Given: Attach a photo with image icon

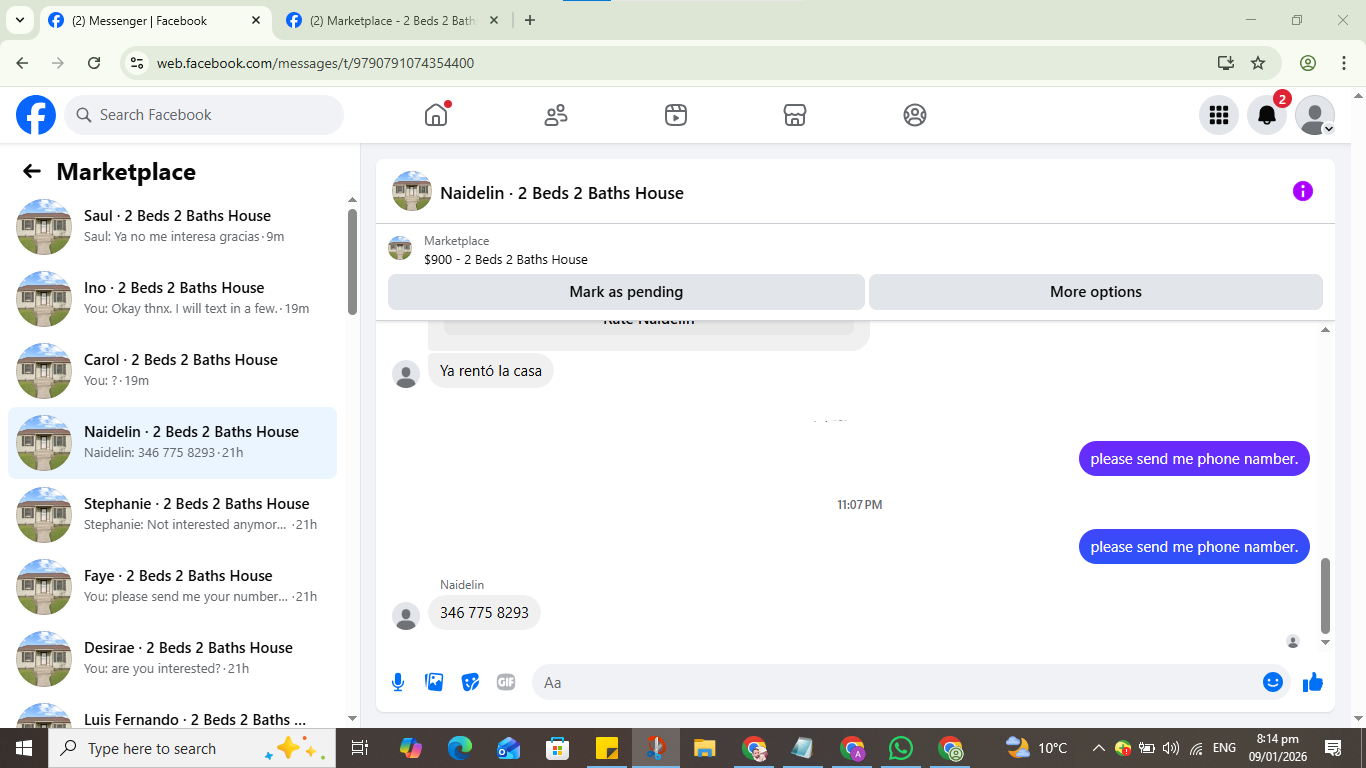Looking at the screenshot, I should pos(434,682).
